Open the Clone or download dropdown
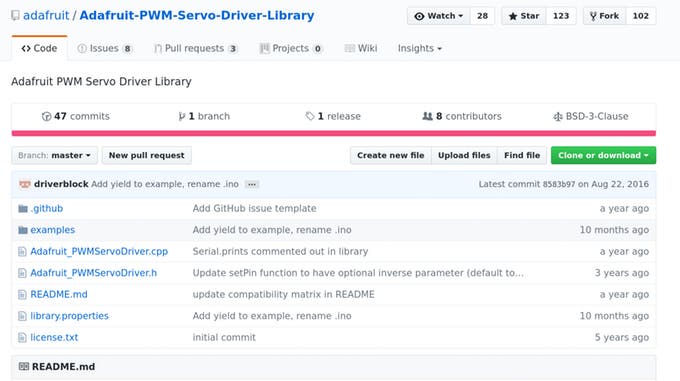 pos(603,155)
